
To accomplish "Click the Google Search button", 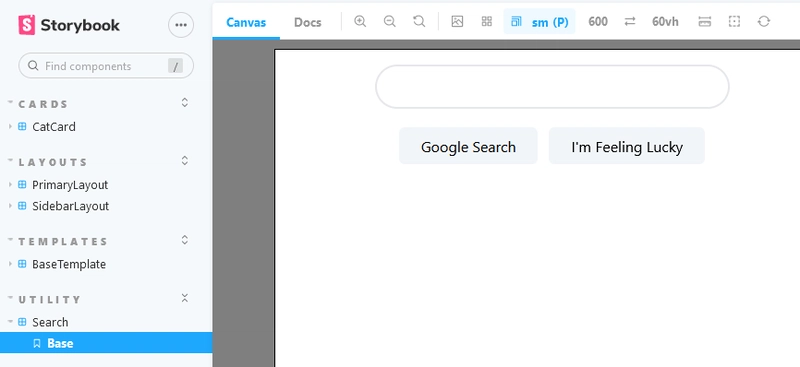I will pos(468,146).
